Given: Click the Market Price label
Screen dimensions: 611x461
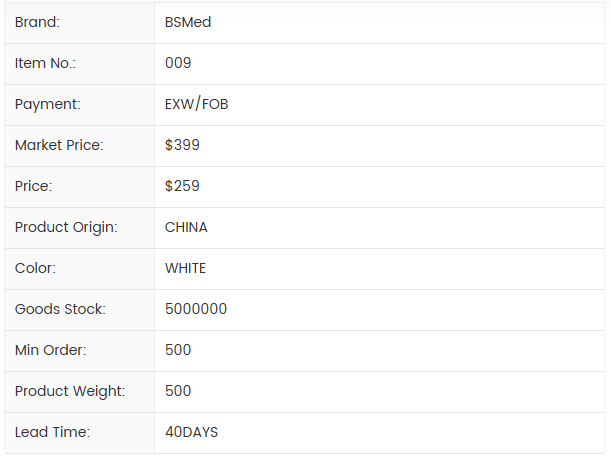Looking at the screenshot, I should pos(59,145).
